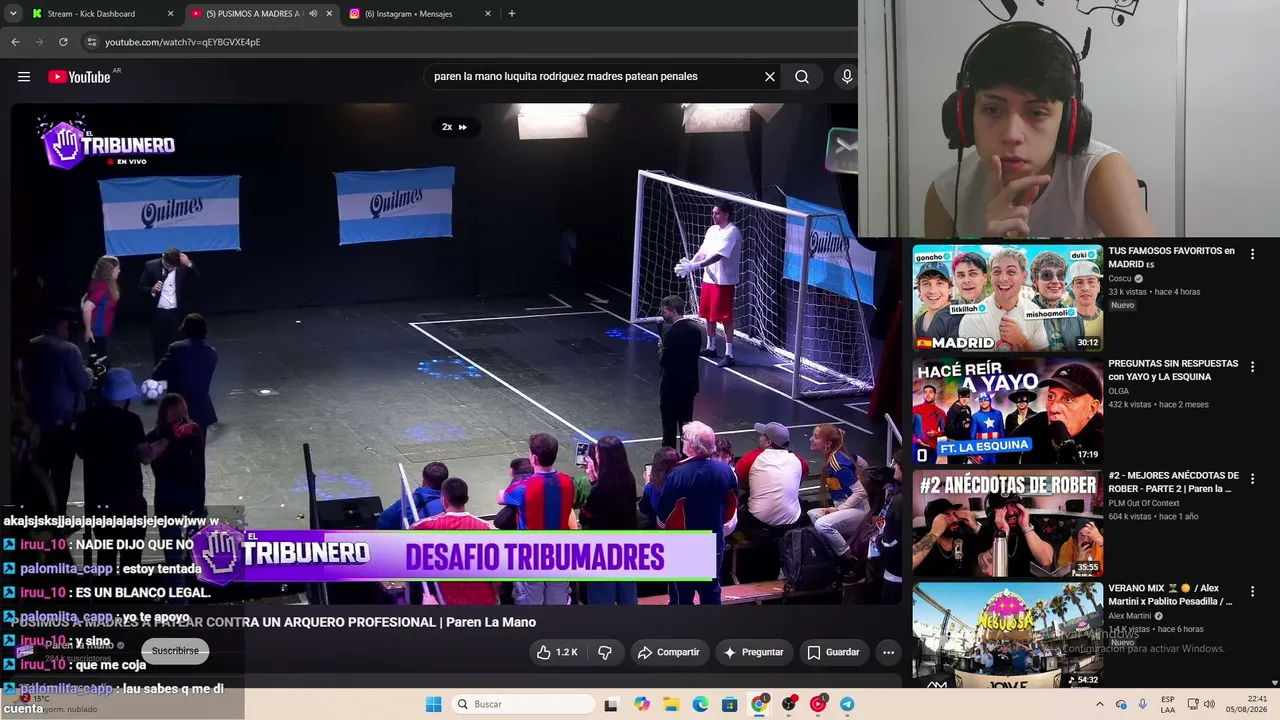Click the 2x playback speed indicator
Viewport: 1280px width, 720px height.
click(x=454, y=127)
